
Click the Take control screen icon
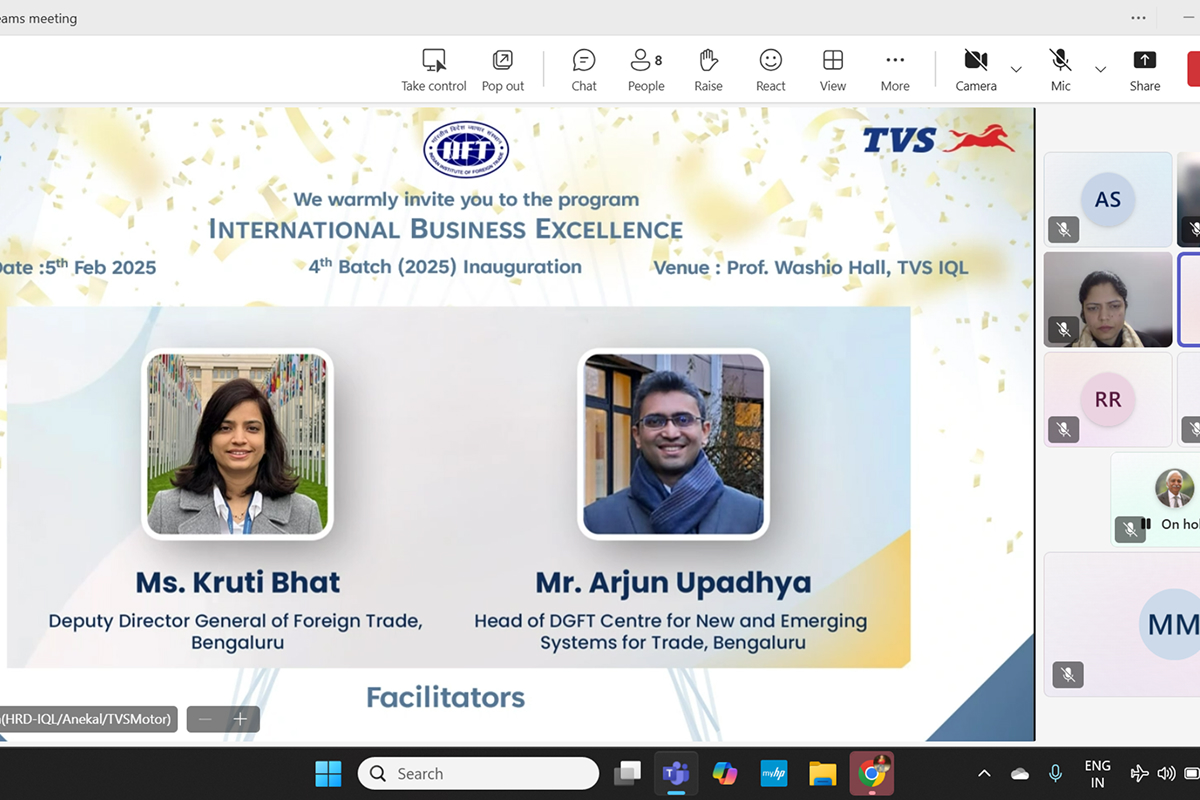(434, 60)
